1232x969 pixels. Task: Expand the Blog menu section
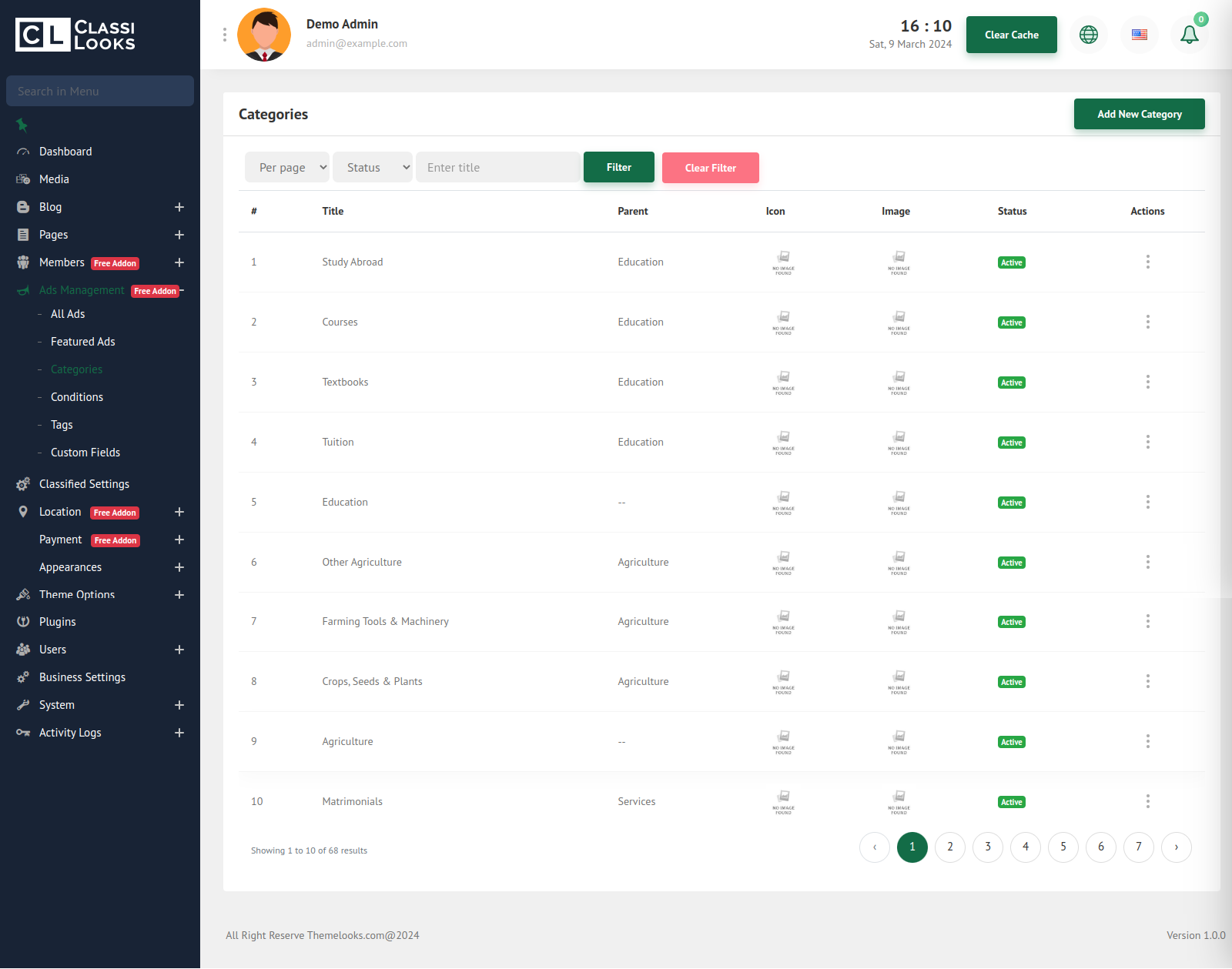179,207
